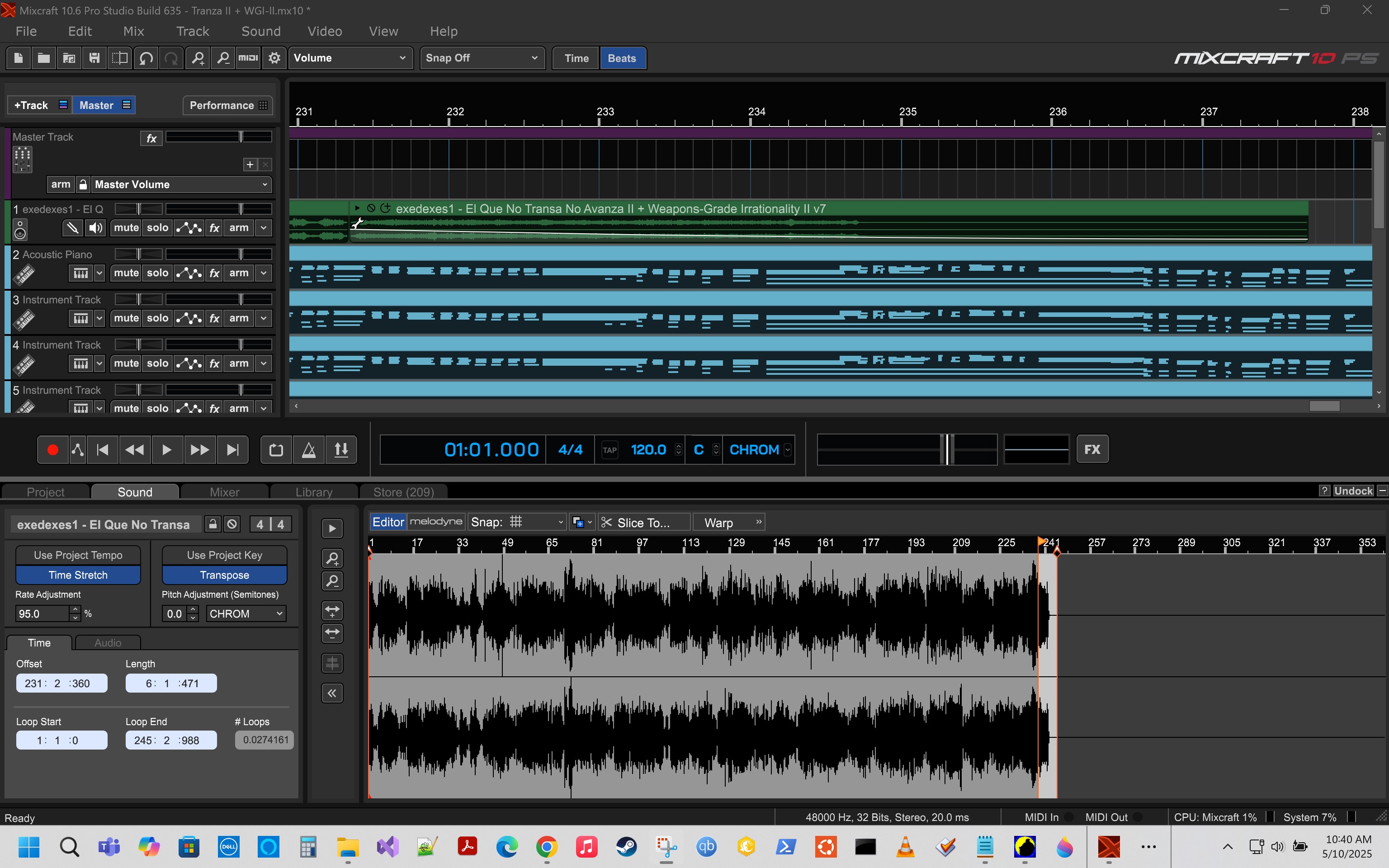
Task: Expand track 1 options dropdown arrow
Action: tap(264, 228)
